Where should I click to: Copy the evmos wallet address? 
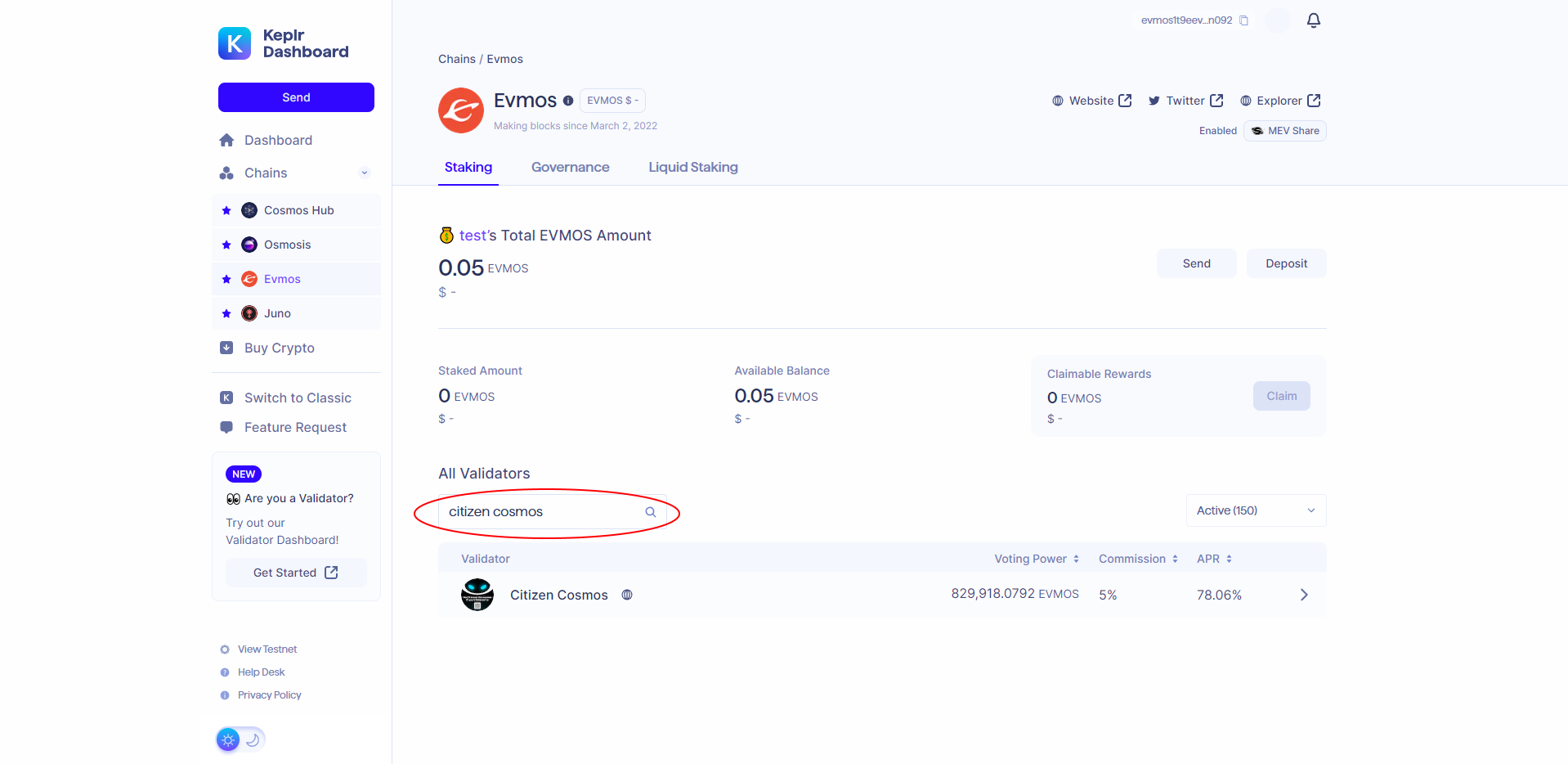tap(1243, 20)
